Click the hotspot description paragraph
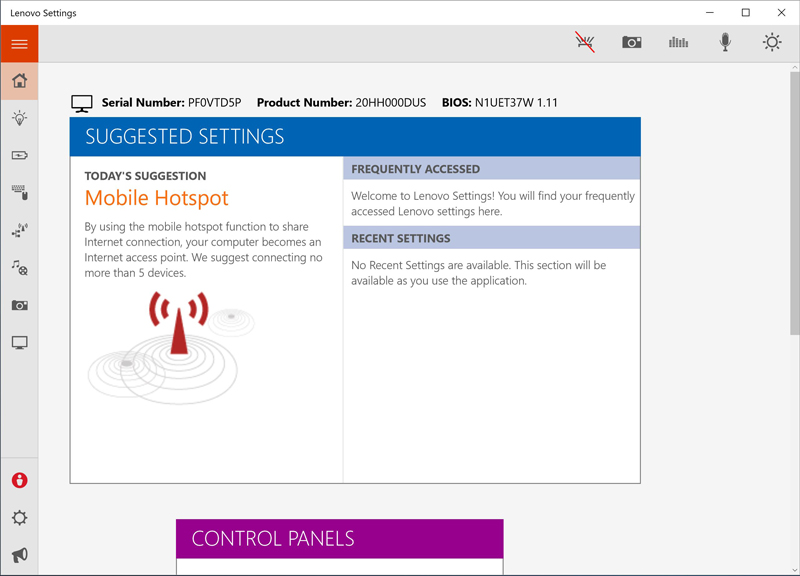Viewport: 800px width, 576px height. [203, 249]
